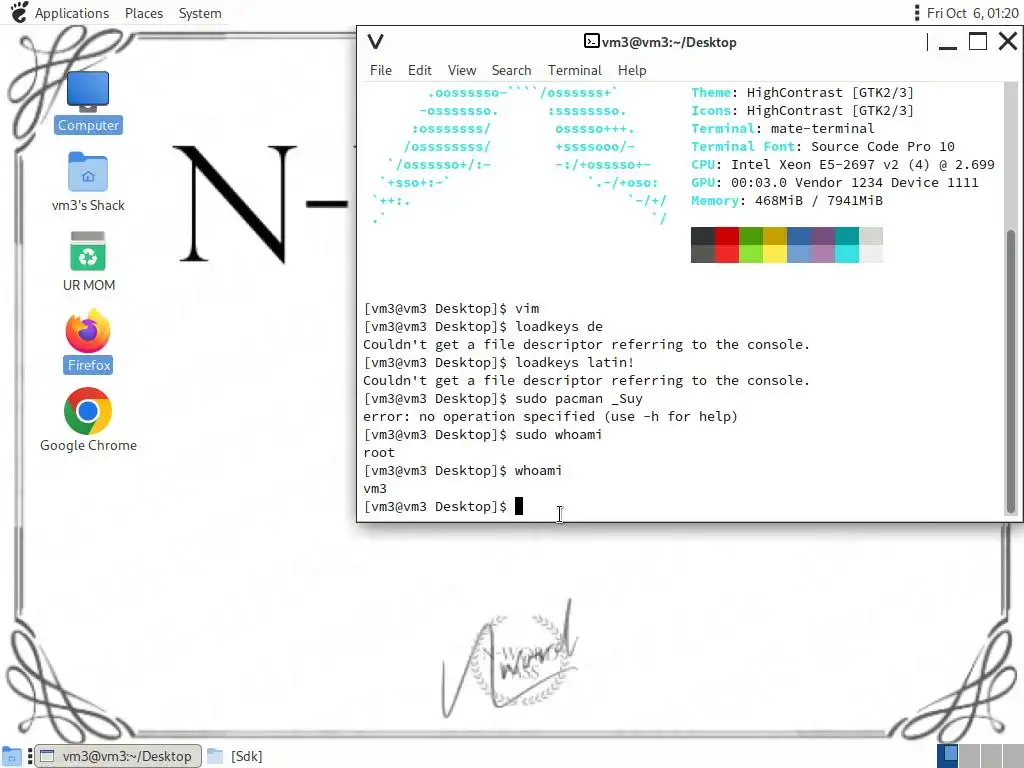The image size is (1024, 768).
Task: Click the 'loadkeys latin!' command line
Action: [x=499, y=362]
